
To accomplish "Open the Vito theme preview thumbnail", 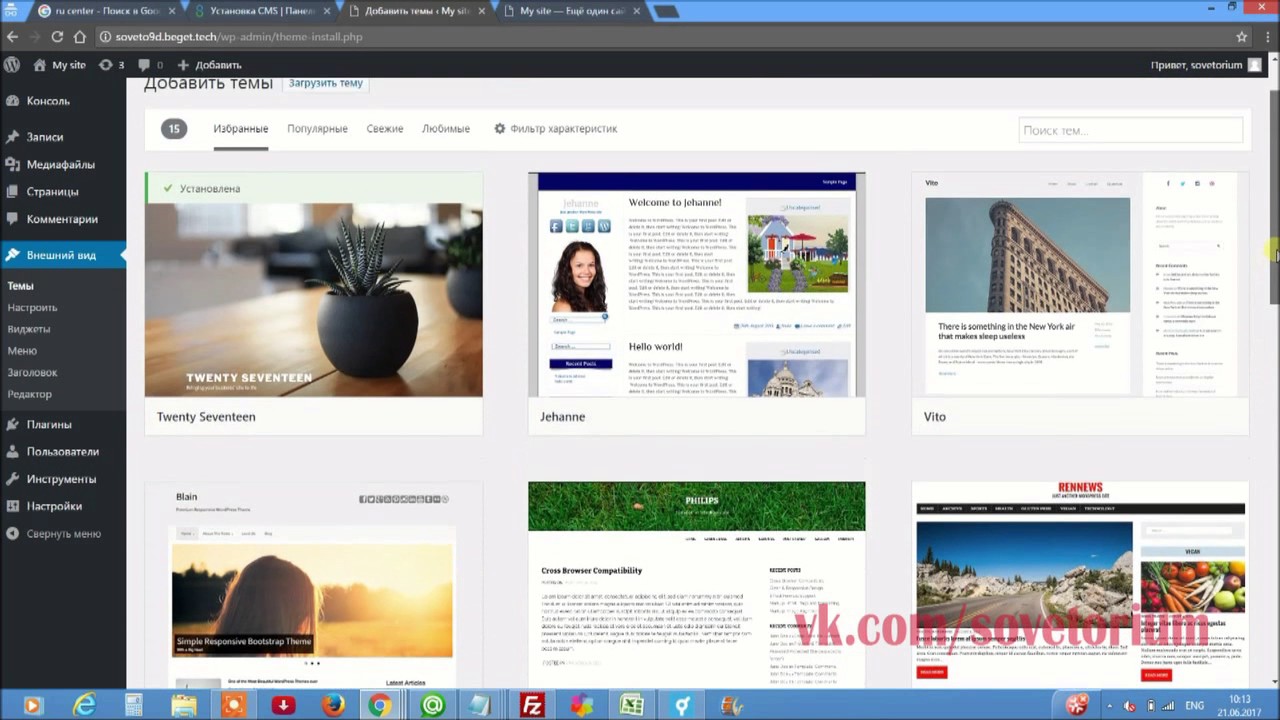I will 1080,285.
